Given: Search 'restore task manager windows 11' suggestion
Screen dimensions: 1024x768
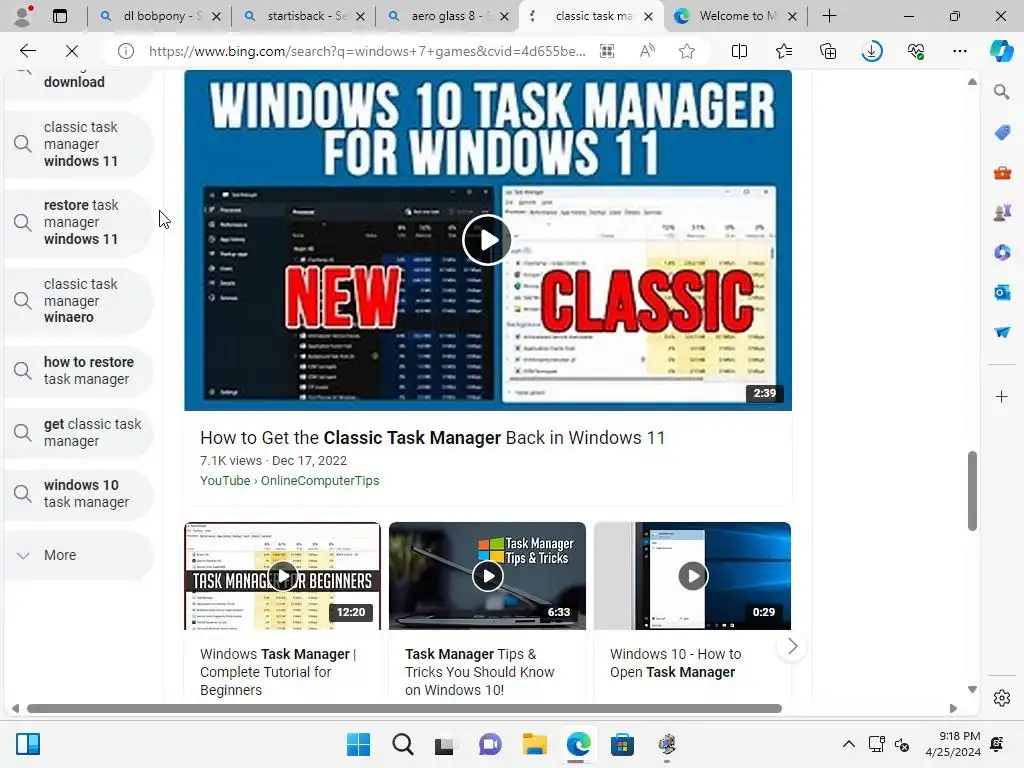Looking at the screenshot, I should [78, 222].
